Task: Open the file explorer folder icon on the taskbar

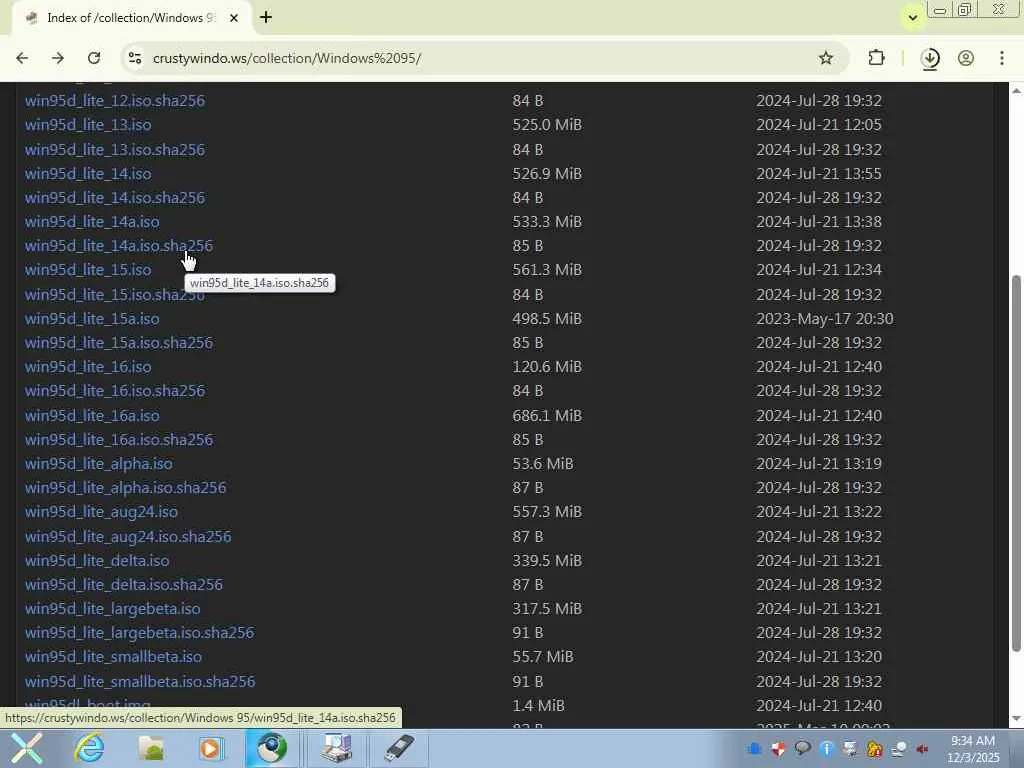Action: tap(151, 748)
